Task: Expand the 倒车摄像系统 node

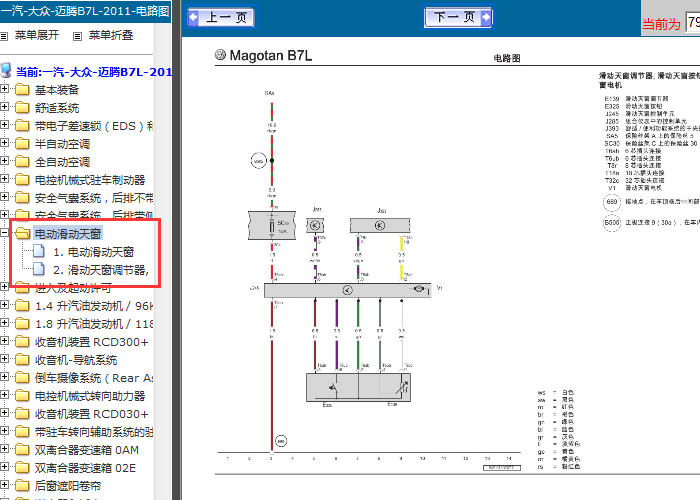Action: coord(4,377)
